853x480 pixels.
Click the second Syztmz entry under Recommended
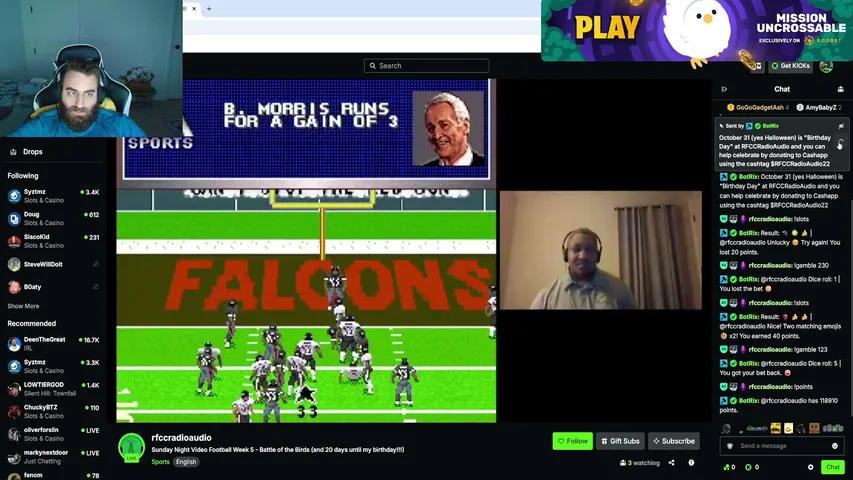pos(53,366)
